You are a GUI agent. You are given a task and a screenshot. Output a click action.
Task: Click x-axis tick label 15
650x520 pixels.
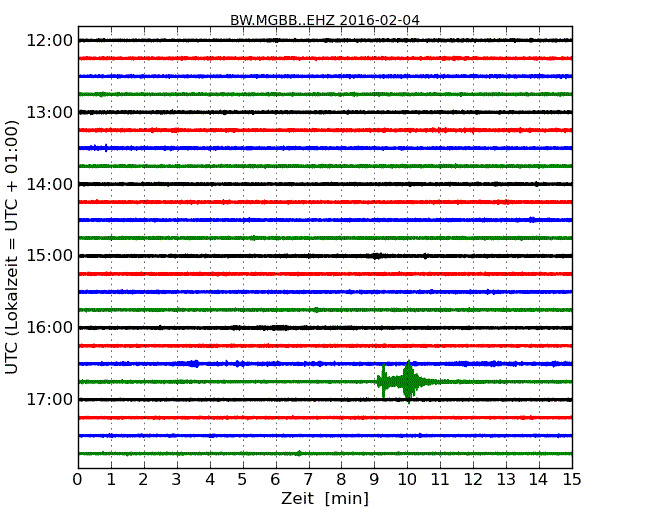(572, 480)
